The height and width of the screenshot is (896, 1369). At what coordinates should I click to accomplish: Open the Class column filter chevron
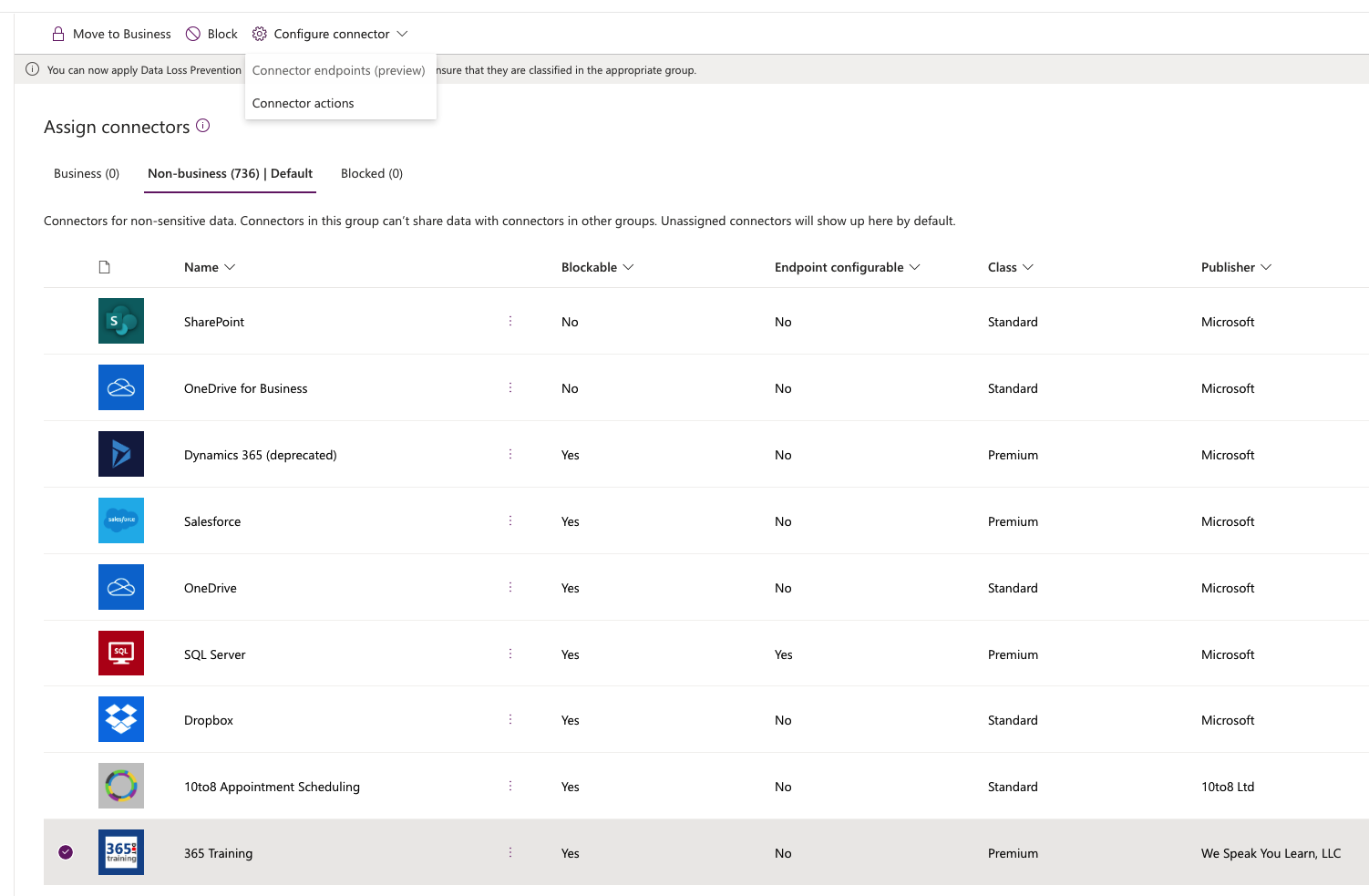(x=1028, y=267)
